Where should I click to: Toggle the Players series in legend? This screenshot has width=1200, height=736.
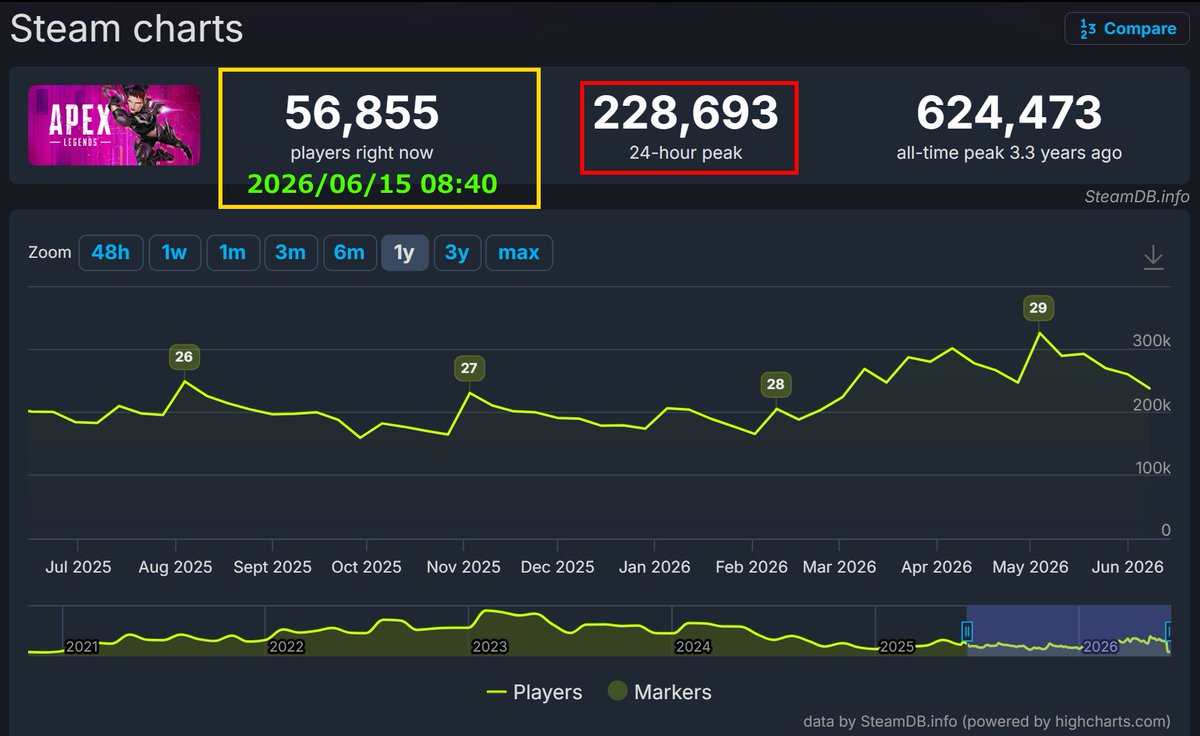(x=534, y=692)
